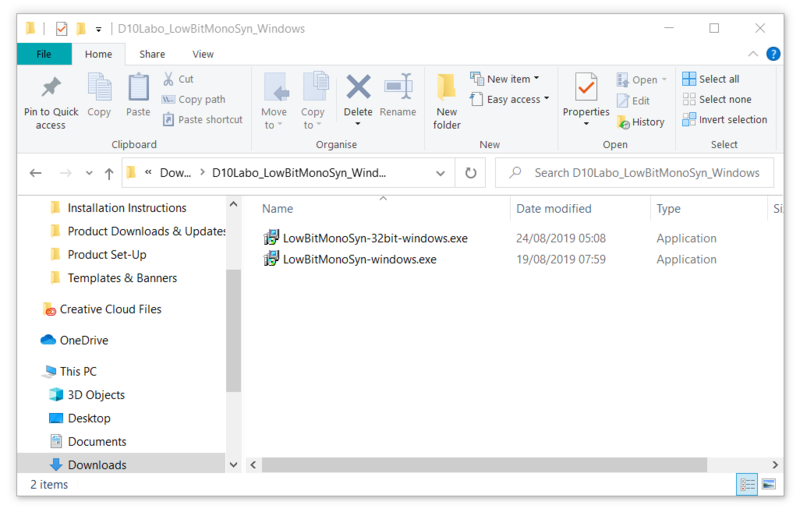The image size is (800, 512).
Task: Switch to the Share ribbon tab
Action: click(x=152, y=54)
